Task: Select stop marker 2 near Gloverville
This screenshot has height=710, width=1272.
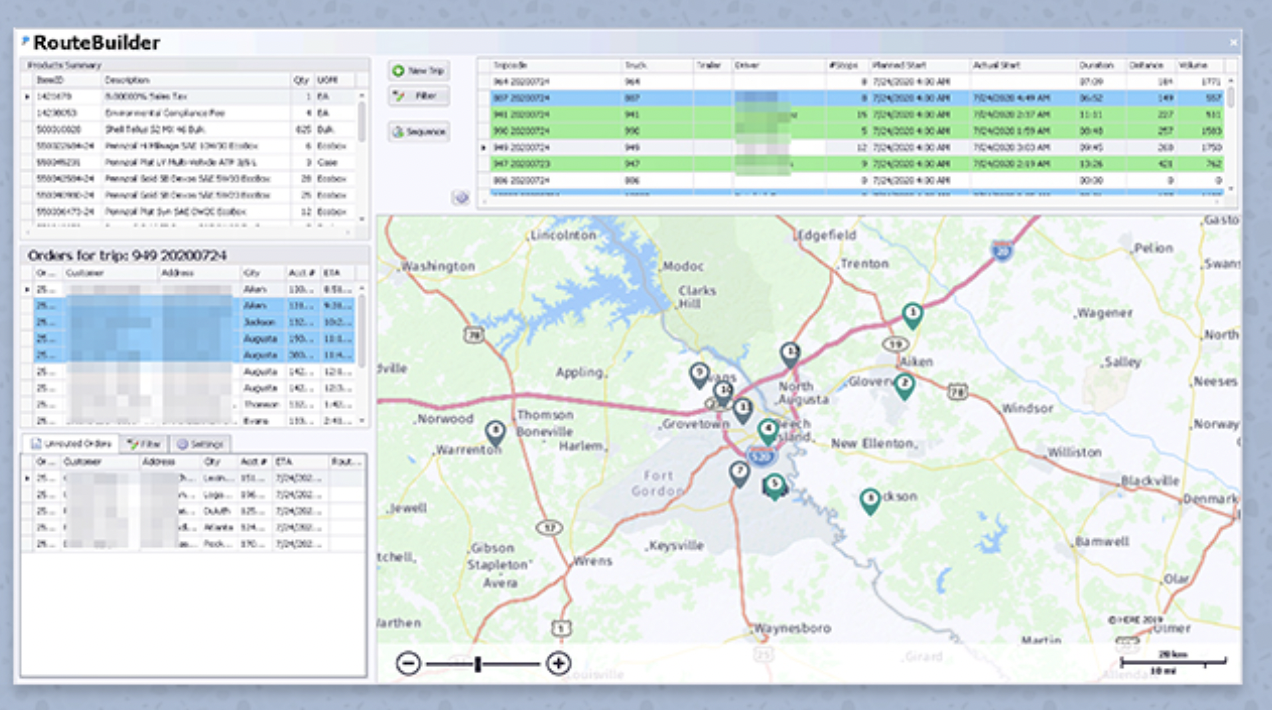Action: [x=904, y=386]
